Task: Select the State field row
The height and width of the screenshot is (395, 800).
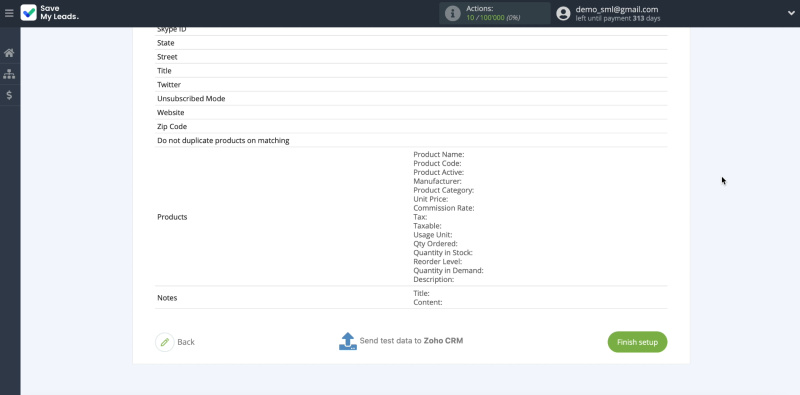Action: coord(411,43)
